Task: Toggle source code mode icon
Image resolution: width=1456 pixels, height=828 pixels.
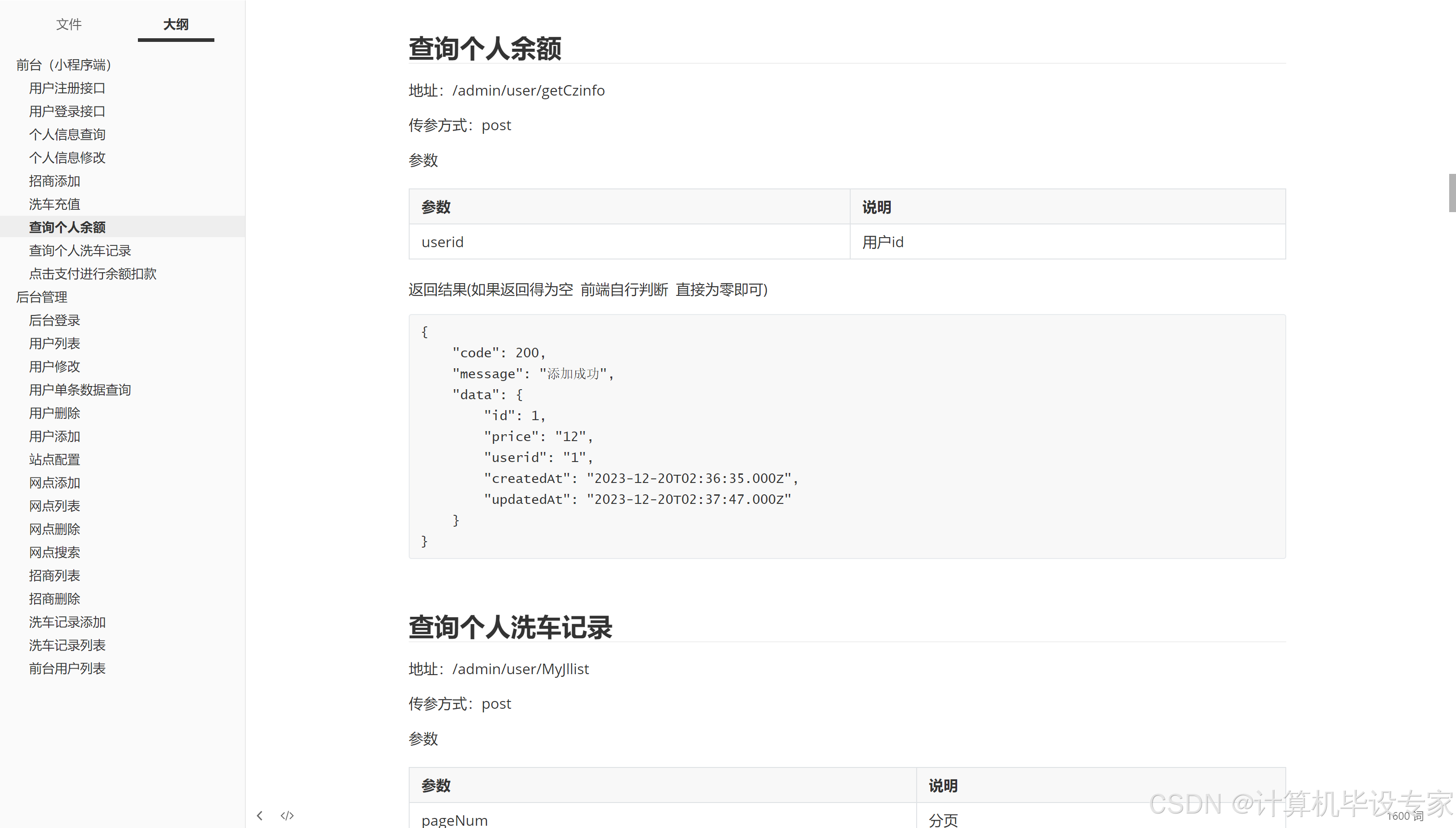Action: click(x=287, y=816)
